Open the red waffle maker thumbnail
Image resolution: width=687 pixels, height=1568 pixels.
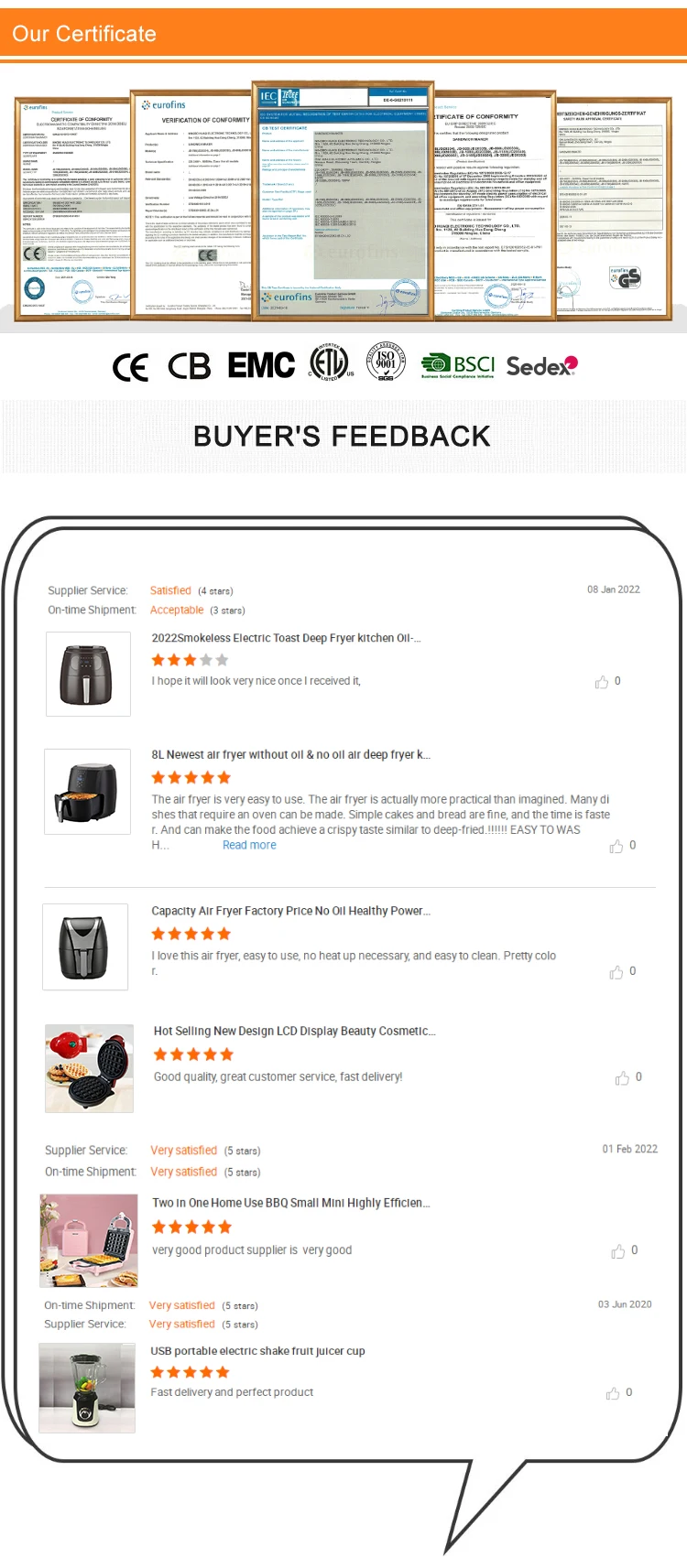[x=89, y=1069]
